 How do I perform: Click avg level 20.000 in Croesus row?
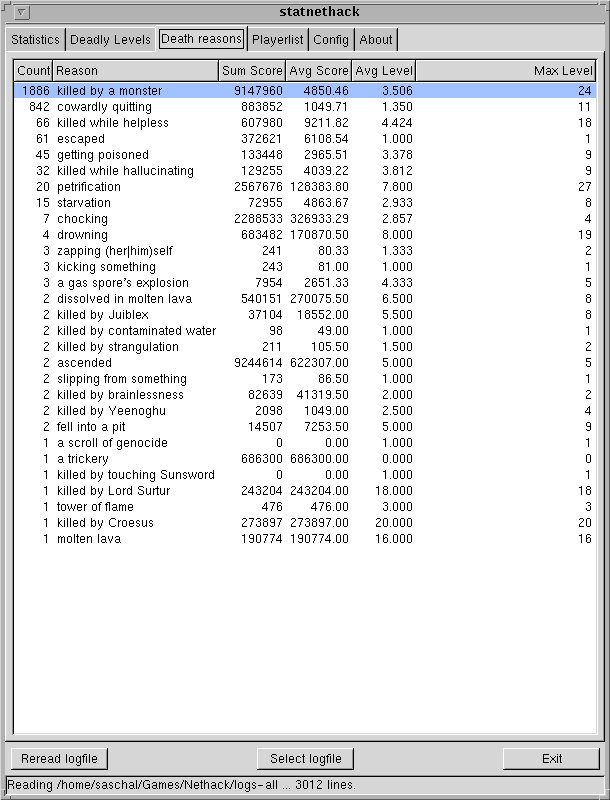tap(394, 522)
